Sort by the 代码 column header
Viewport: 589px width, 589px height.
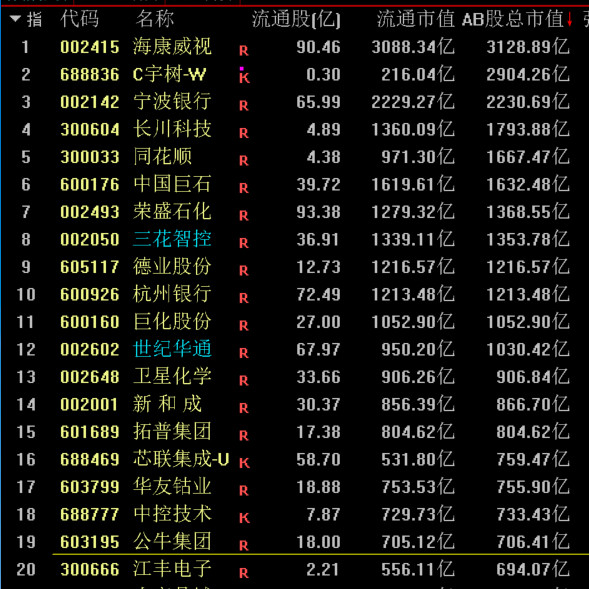[x=79, y=19]
